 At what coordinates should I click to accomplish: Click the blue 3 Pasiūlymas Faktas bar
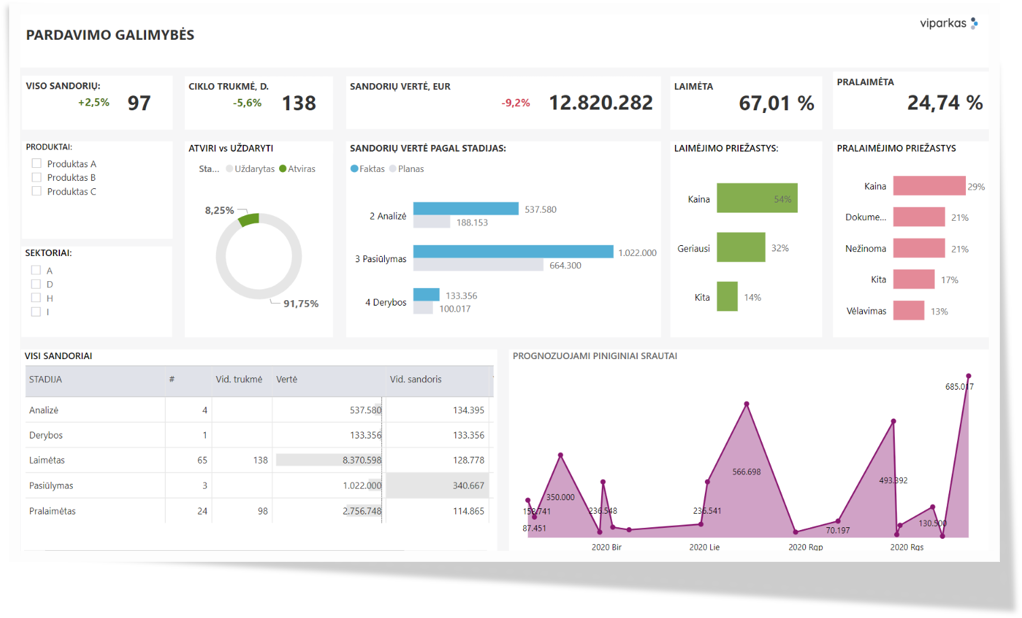(x=513, y=252)
